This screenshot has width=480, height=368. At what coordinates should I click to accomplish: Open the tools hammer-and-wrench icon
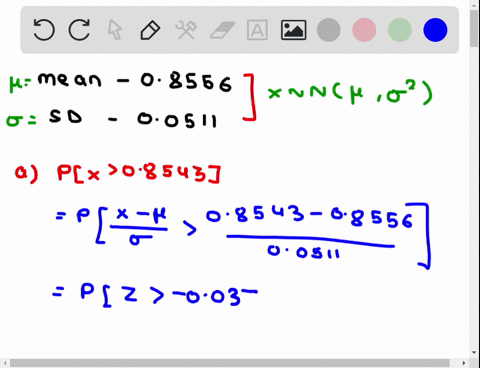pos(186,30)
